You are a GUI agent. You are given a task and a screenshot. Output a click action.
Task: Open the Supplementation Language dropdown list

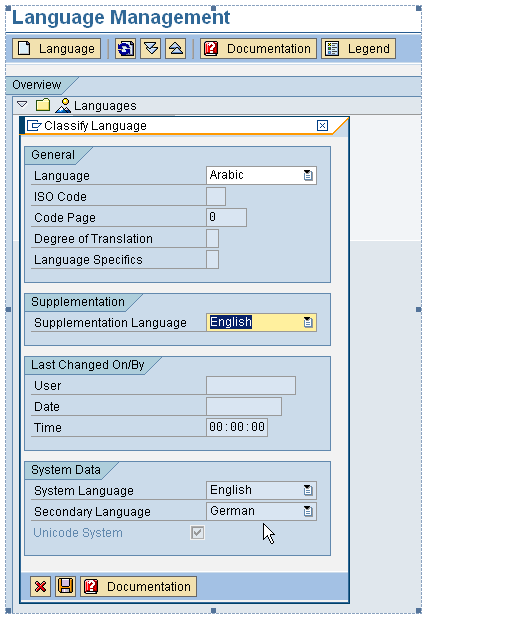308,322
